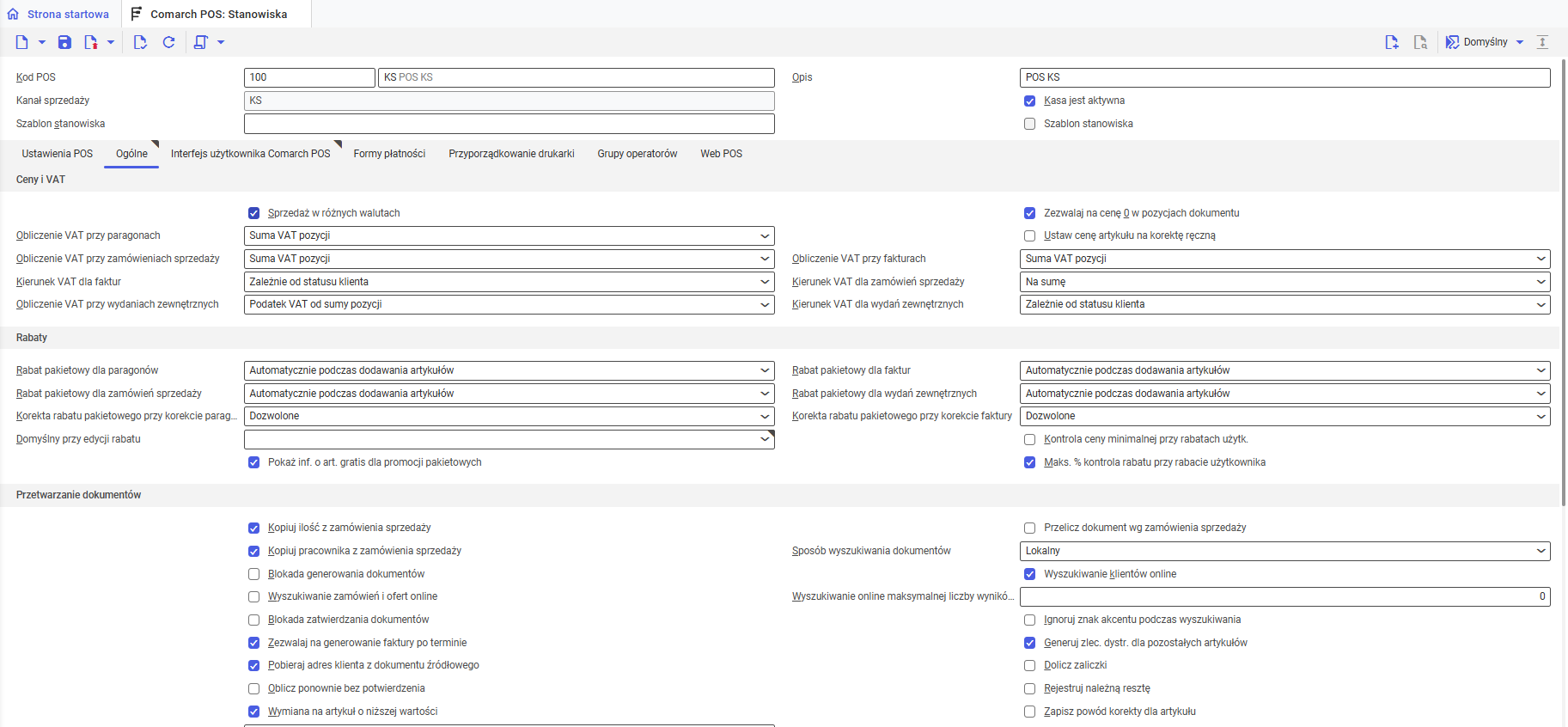Enable Blokada generowania dokumentów checkbox

point(253,574)
